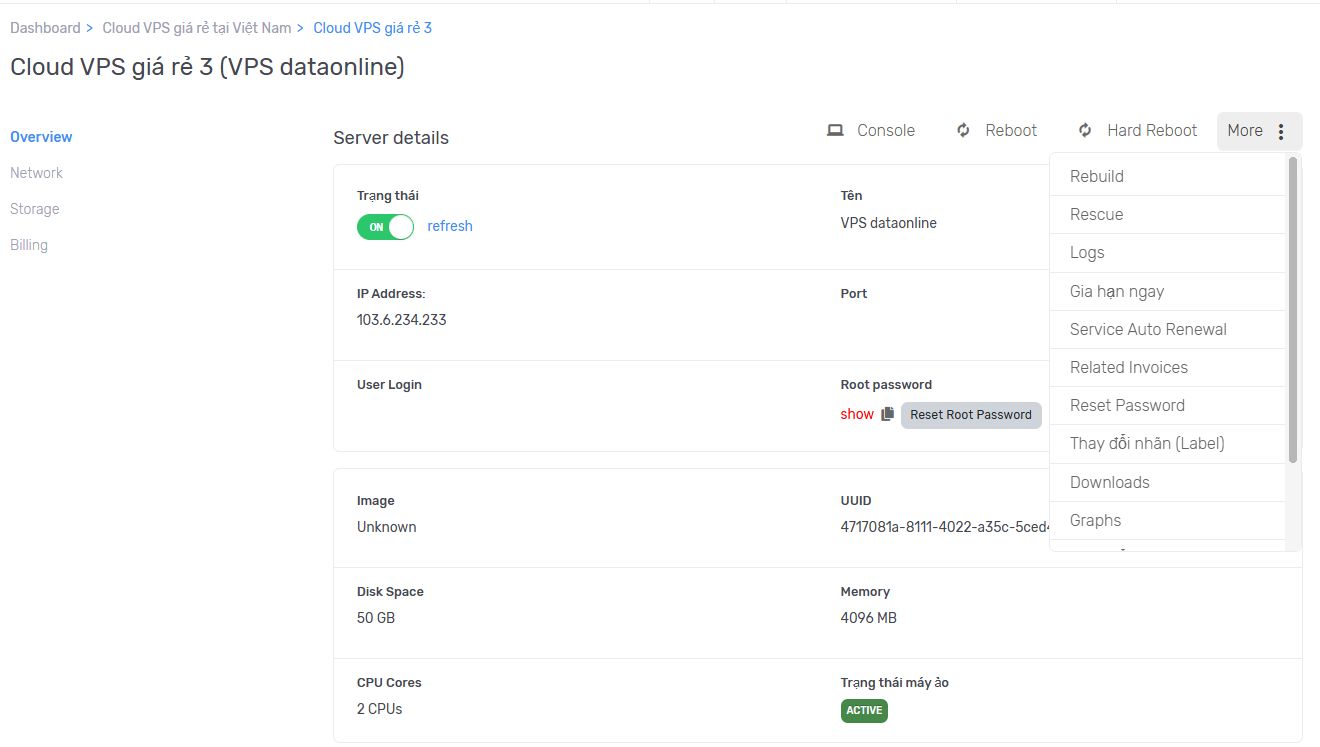
Task: Click the 2 CPUs value
Action: click(x=380, y=709)
